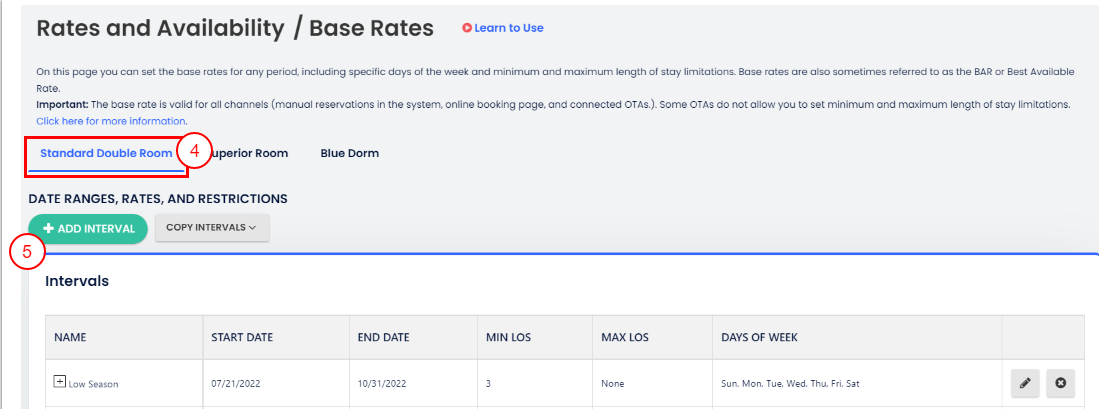Image resolution: width=1099 pixels, height=409 pixels.
Task: Click the Max LOS column header
Action: (x=624, y=338)
